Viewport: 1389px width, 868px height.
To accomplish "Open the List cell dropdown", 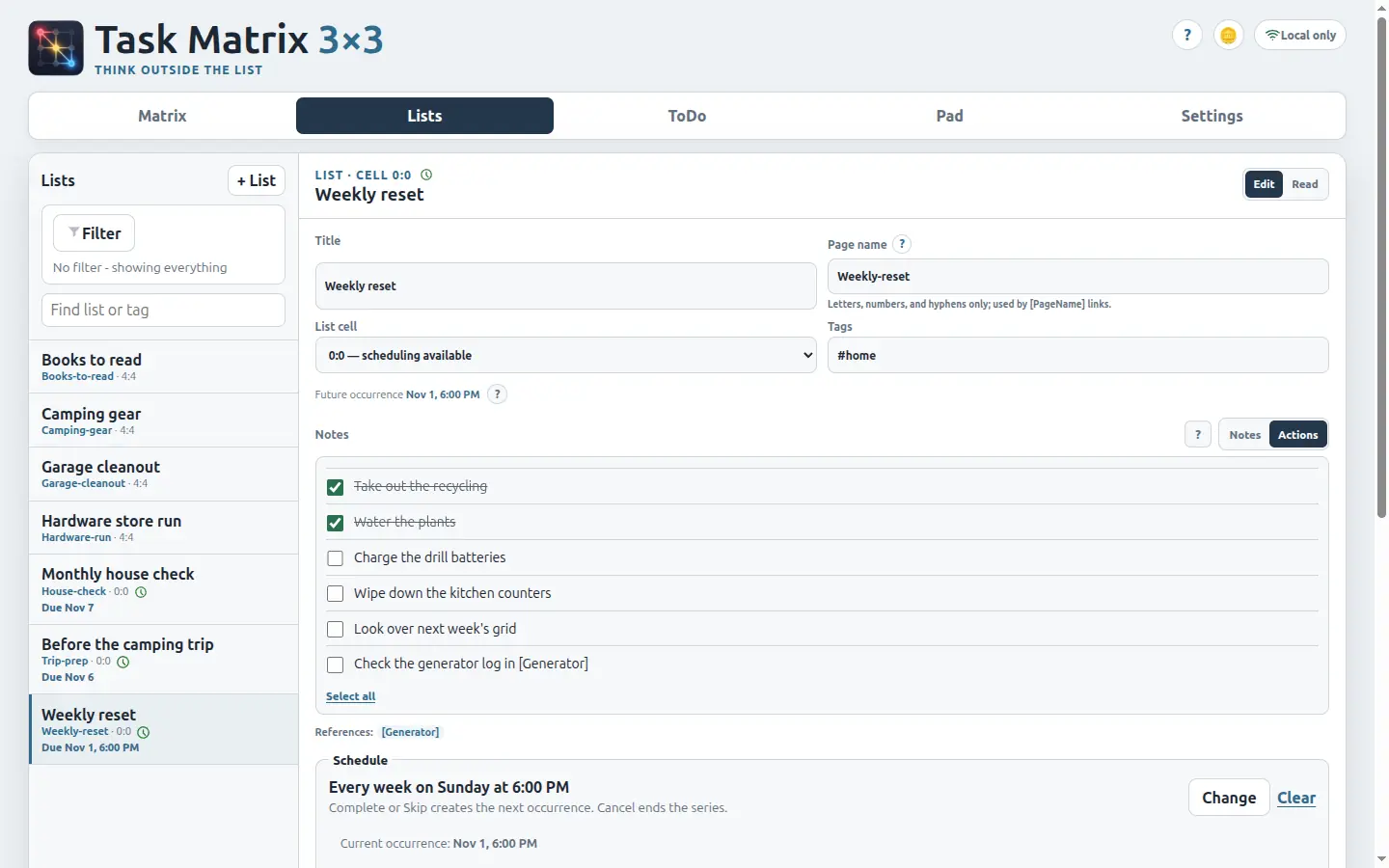I will (x=566, y=355).
